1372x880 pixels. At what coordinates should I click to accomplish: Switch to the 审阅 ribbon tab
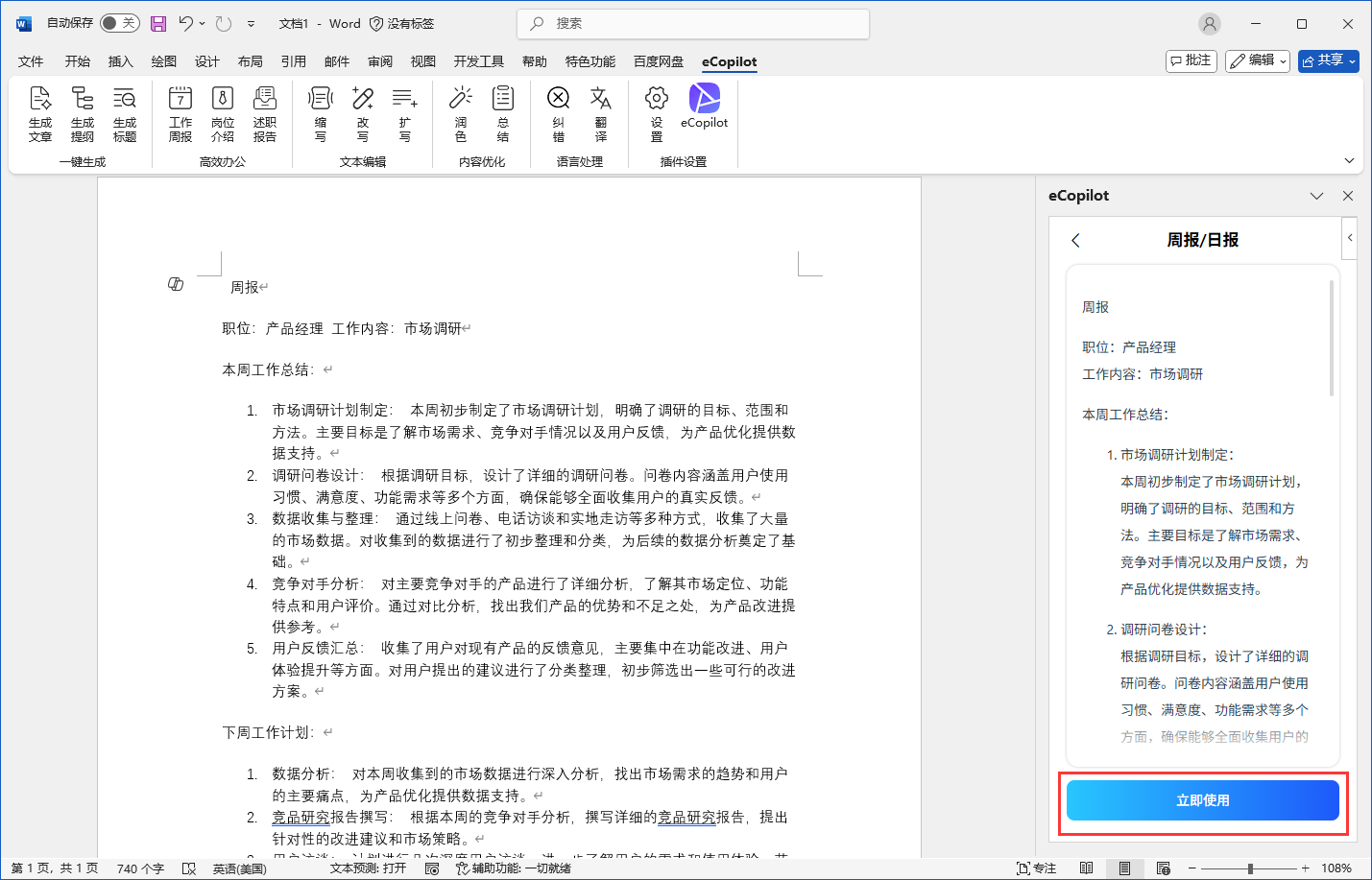point(379,60)
